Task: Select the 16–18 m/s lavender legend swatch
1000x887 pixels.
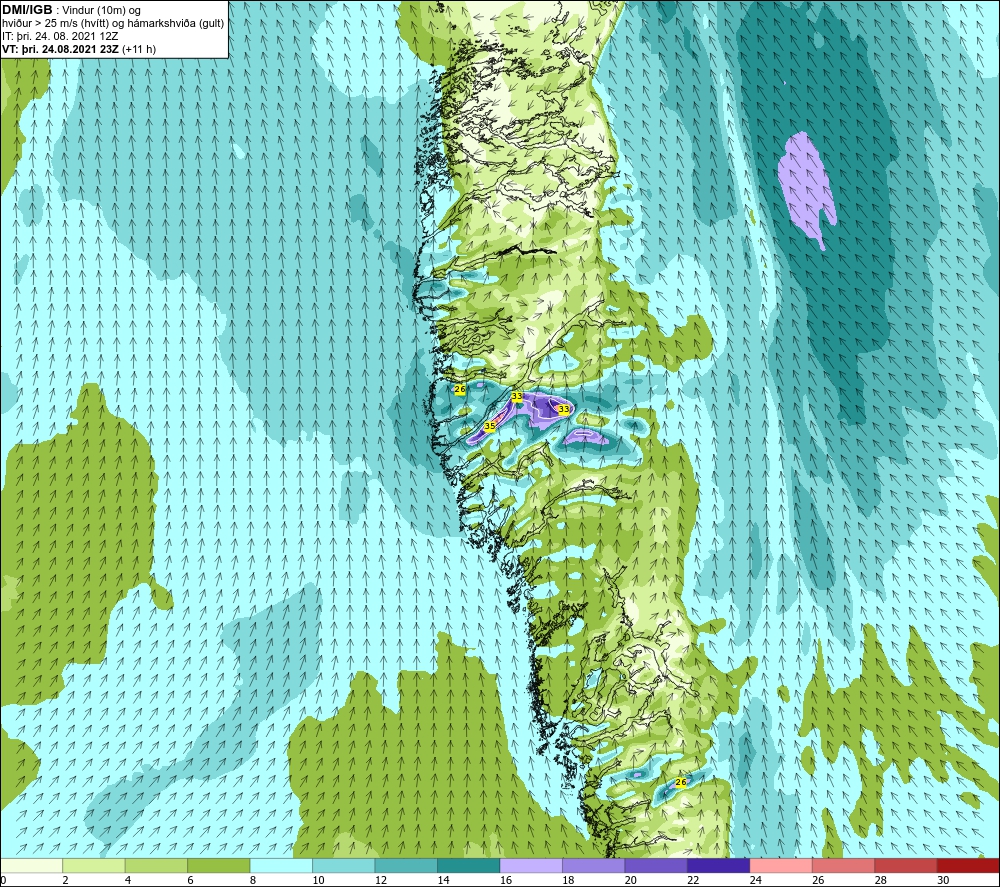Action: pyautogui.click(x=531, y=865)
